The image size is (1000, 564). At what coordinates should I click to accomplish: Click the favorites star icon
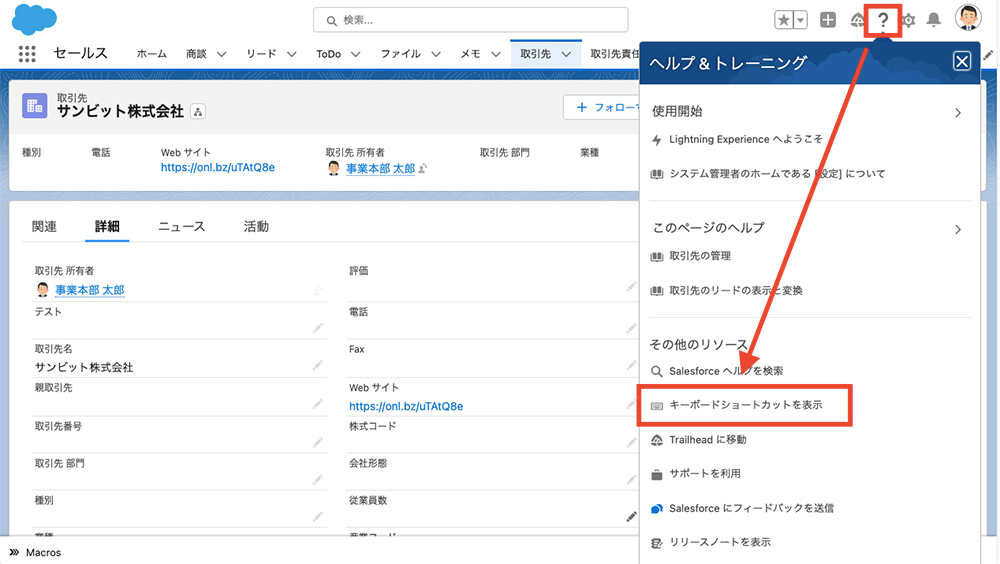click(x=784, y=20)
